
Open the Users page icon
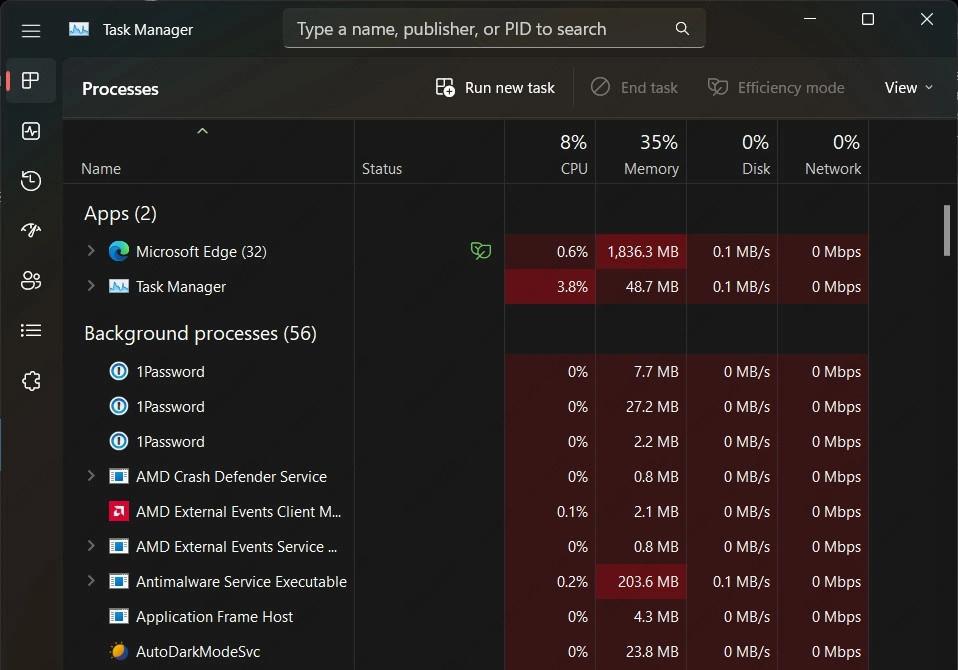pyautogui.click(x=31, y=281)
